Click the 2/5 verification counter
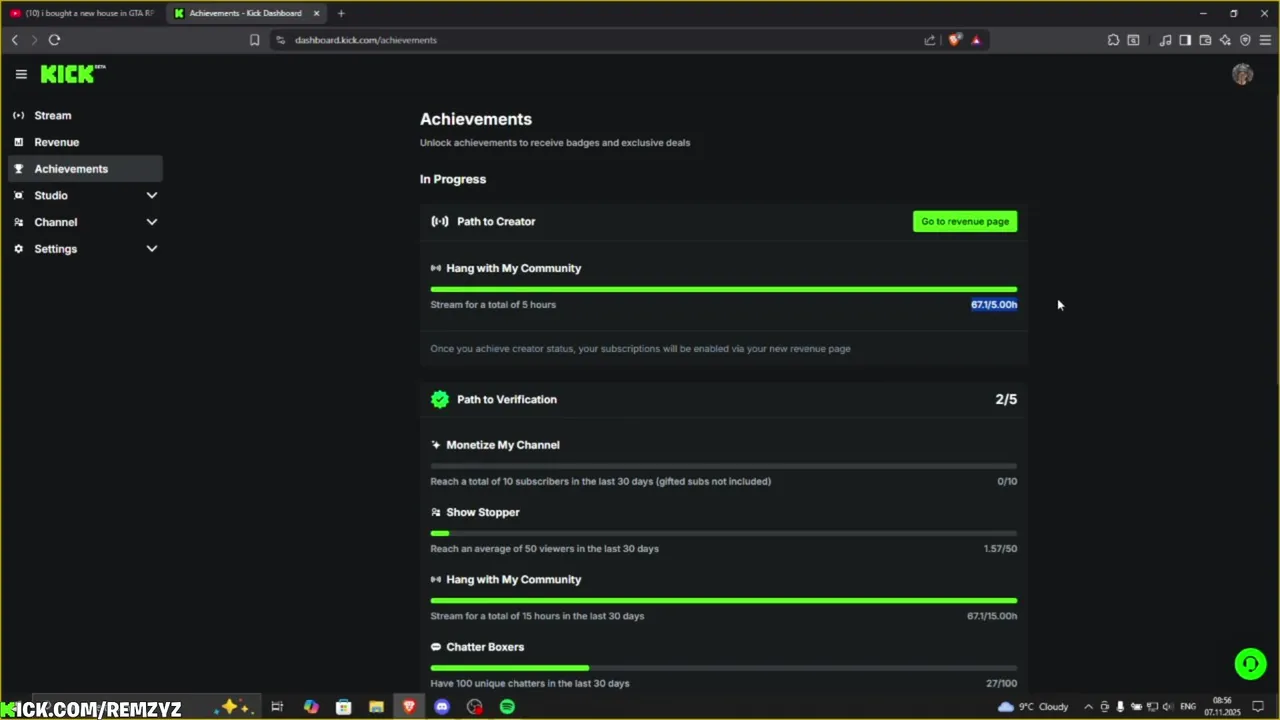 [x=1006, y=399]
